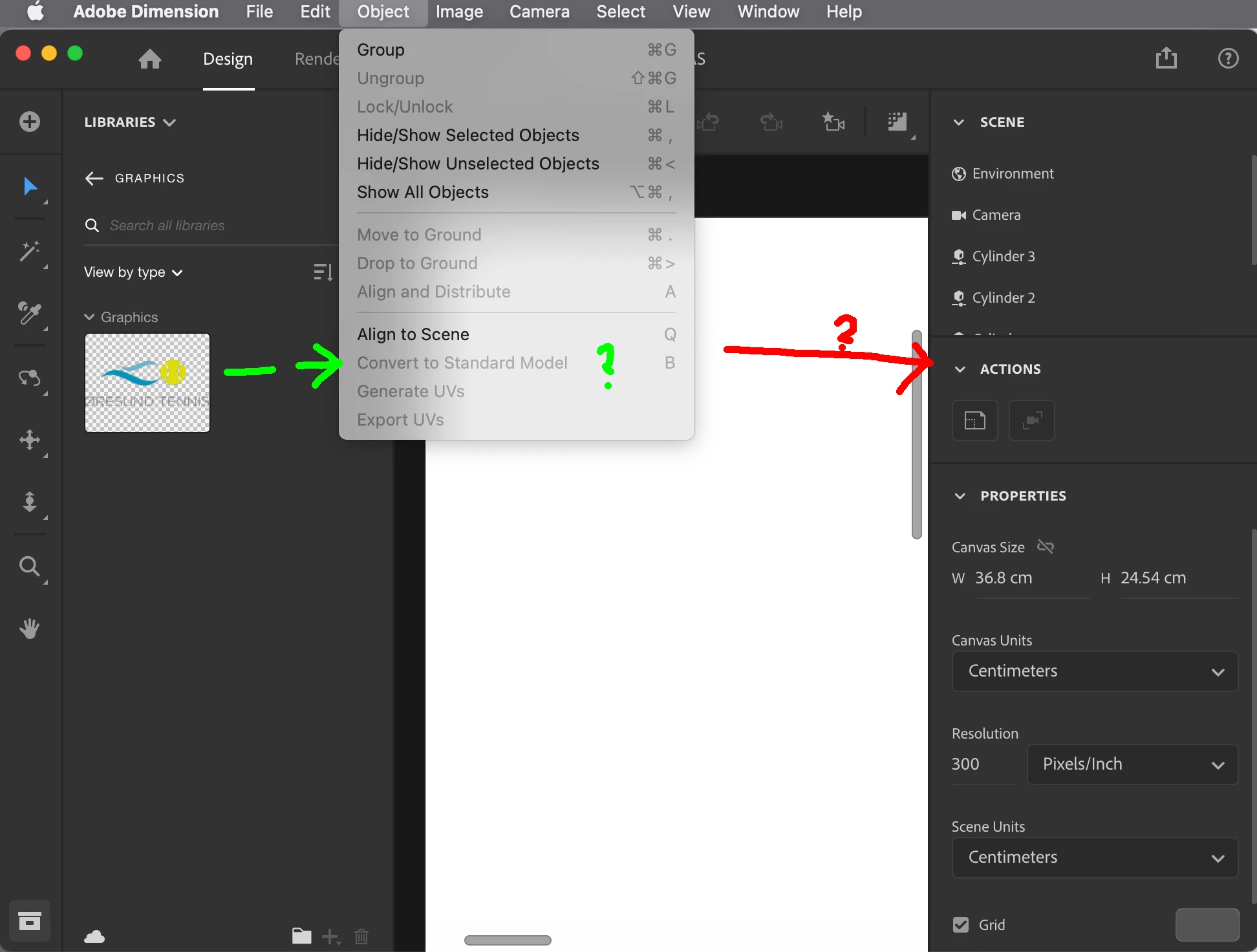Open the Canvas Units dropdown
This screenshot has width=1257, height=952.
coord(1095,671)
